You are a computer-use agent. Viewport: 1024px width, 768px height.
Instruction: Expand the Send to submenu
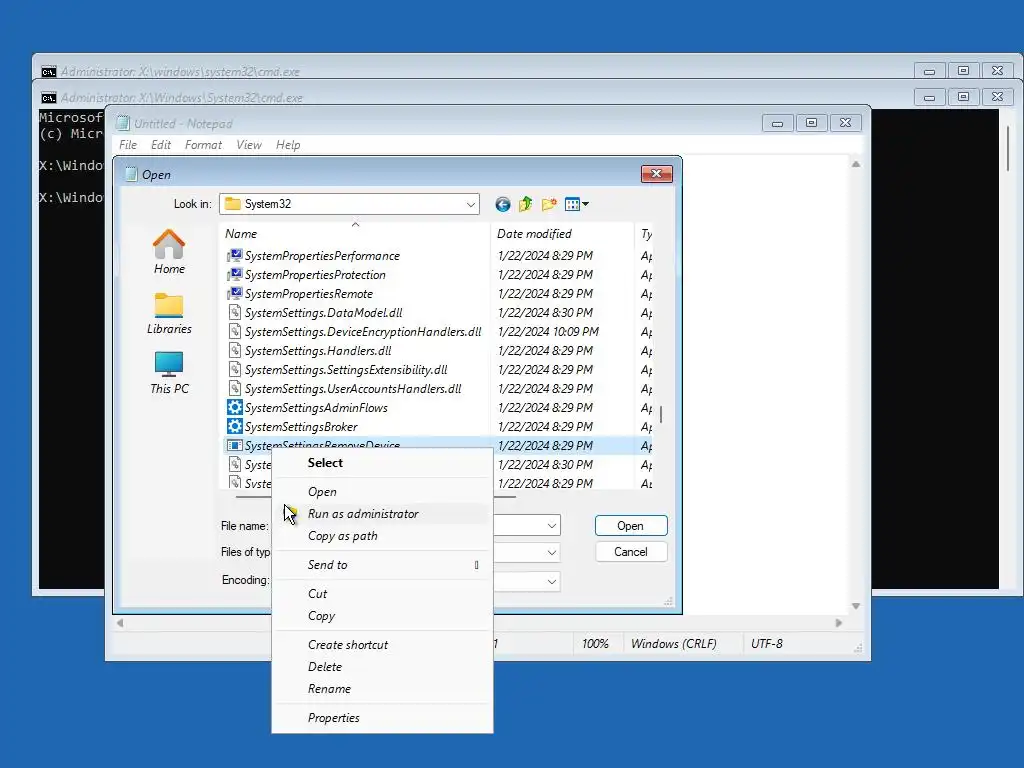coord(382,564)
